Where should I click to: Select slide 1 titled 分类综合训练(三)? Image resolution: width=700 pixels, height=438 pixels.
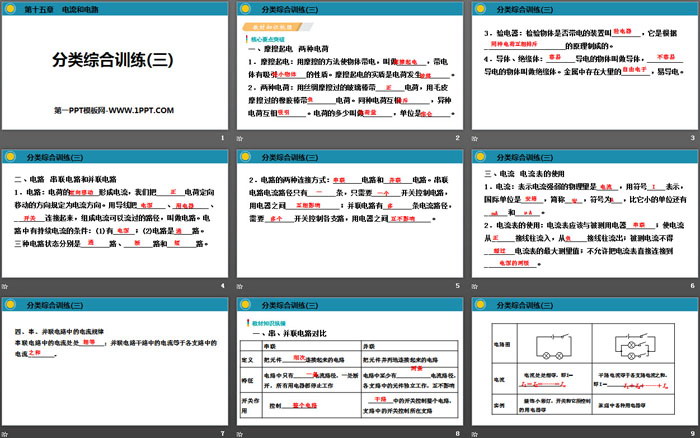[x=115, y=66]
